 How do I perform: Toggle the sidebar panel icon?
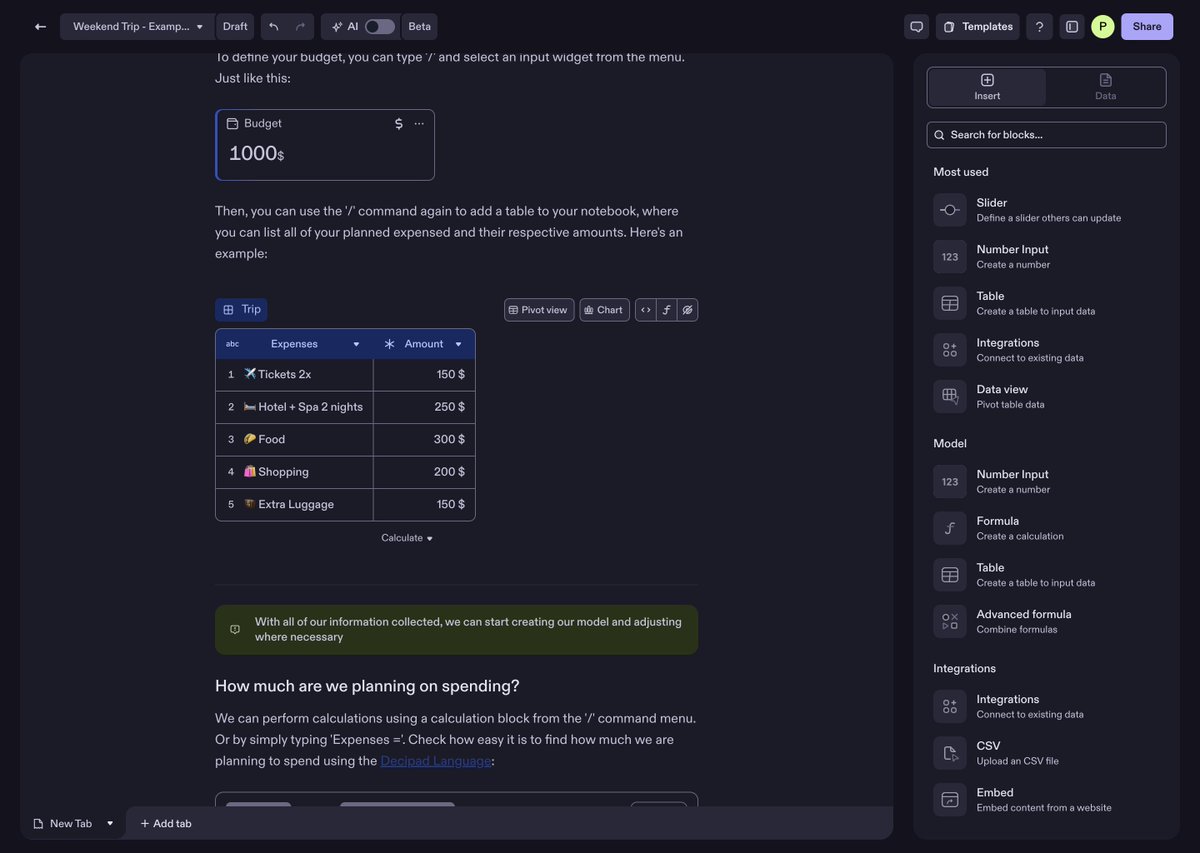[x=1072, y=27]
